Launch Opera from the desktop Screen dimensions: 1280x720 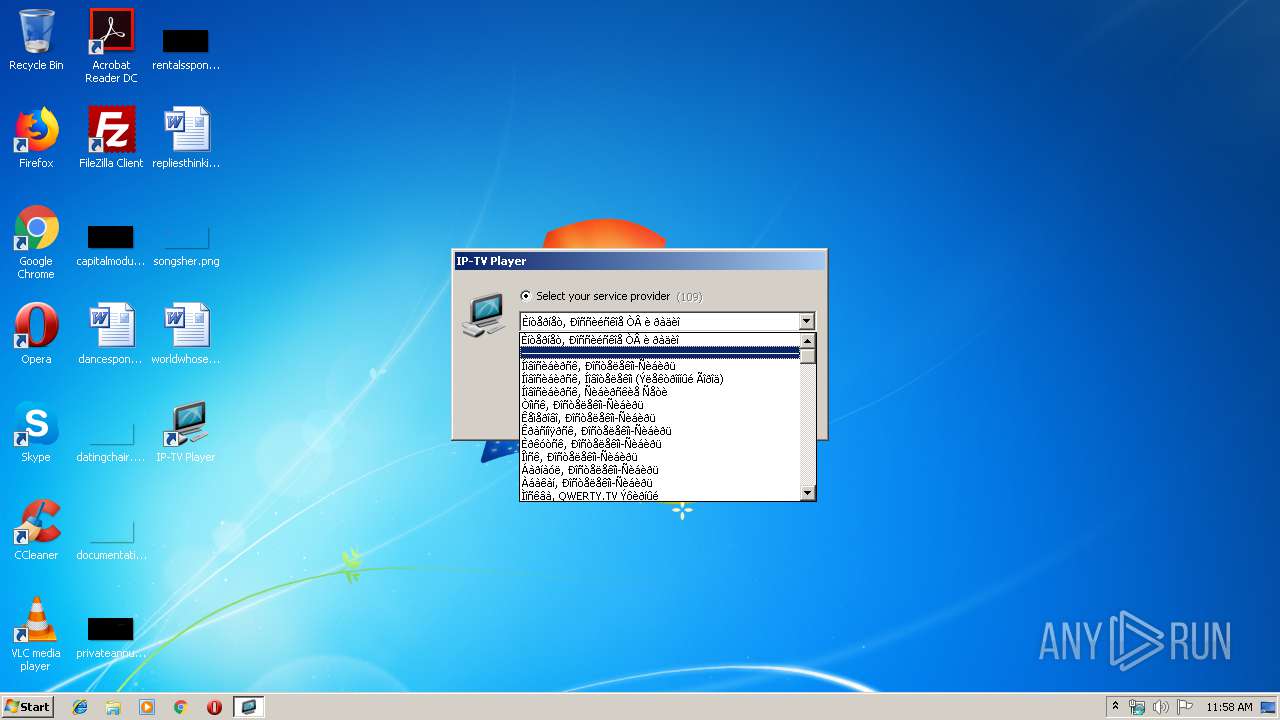pyautogui.click(x=36, y=334)
